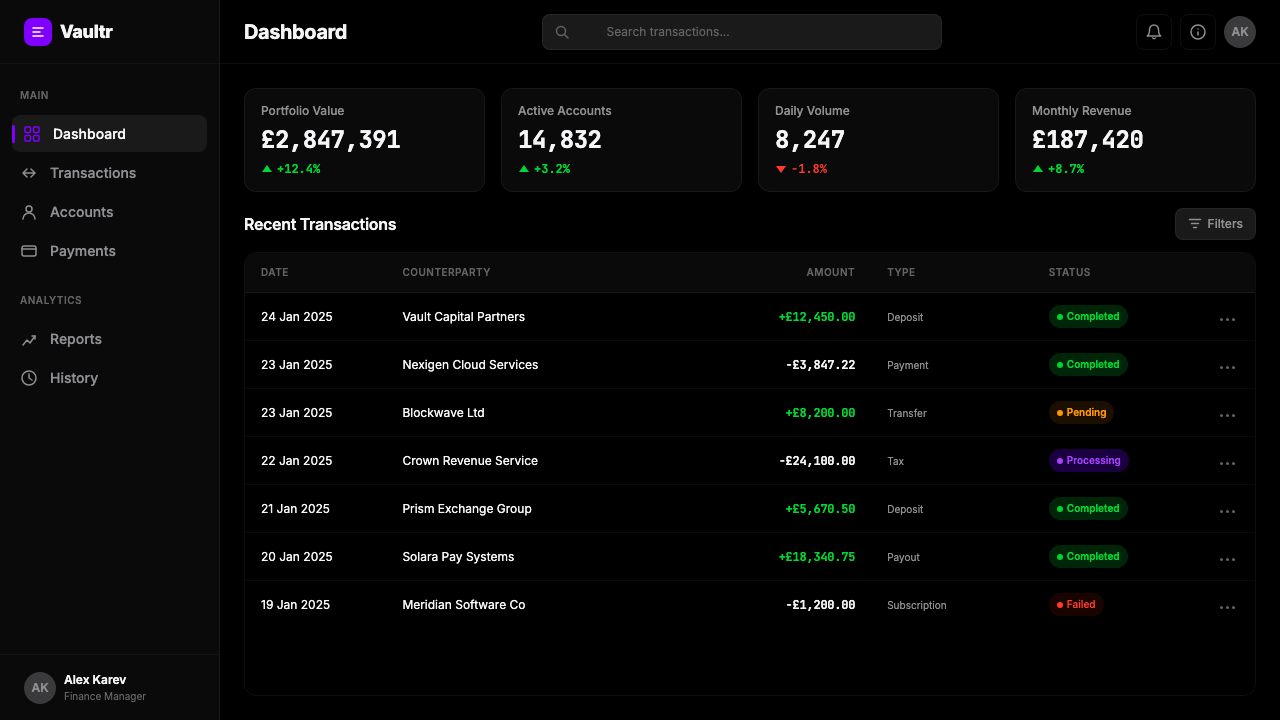Open the notifications bell
The width and height of the screenshot is (1280, 720).
tap(1154, 32)
